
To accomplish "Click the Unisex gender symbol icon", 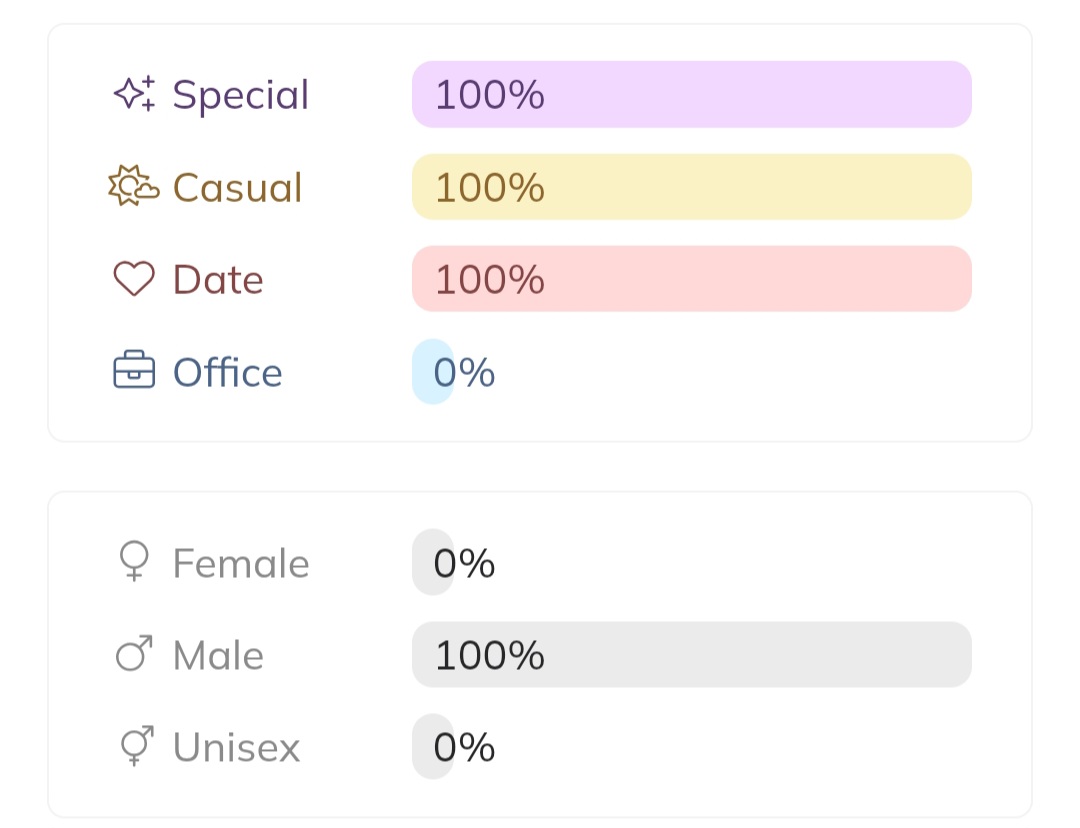I will click(x=134, y=747).
